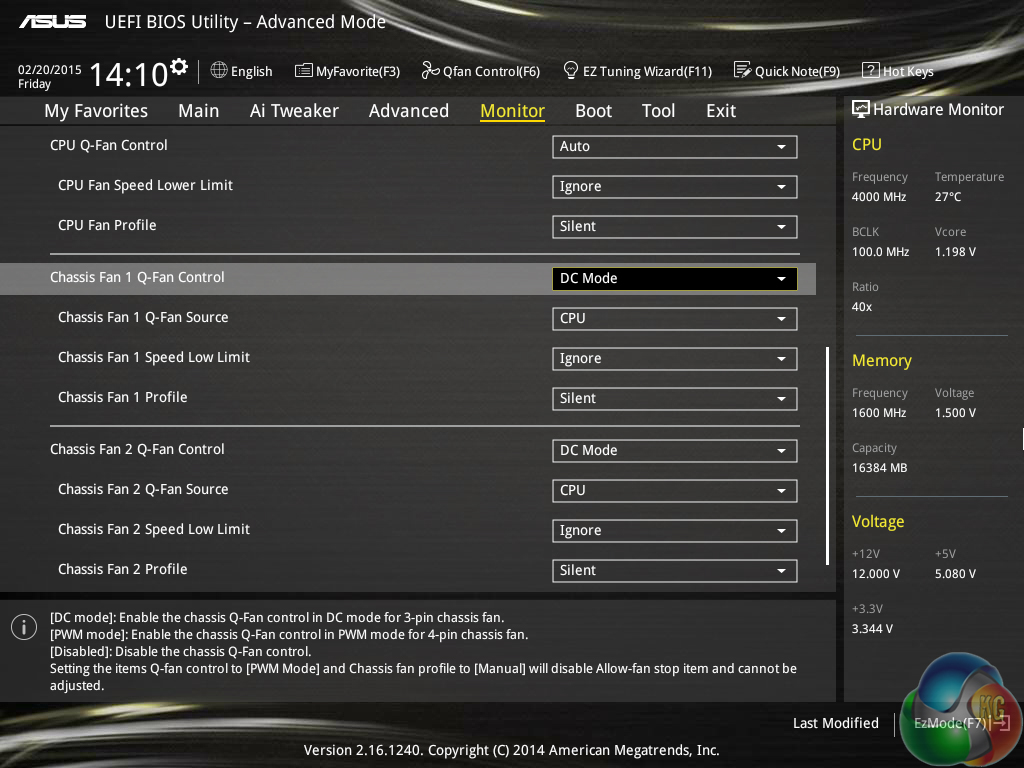Screen dimensions: 1024x768
Task: Click the 16384 MB memory capacity value
Action: (x=880, y=468)
